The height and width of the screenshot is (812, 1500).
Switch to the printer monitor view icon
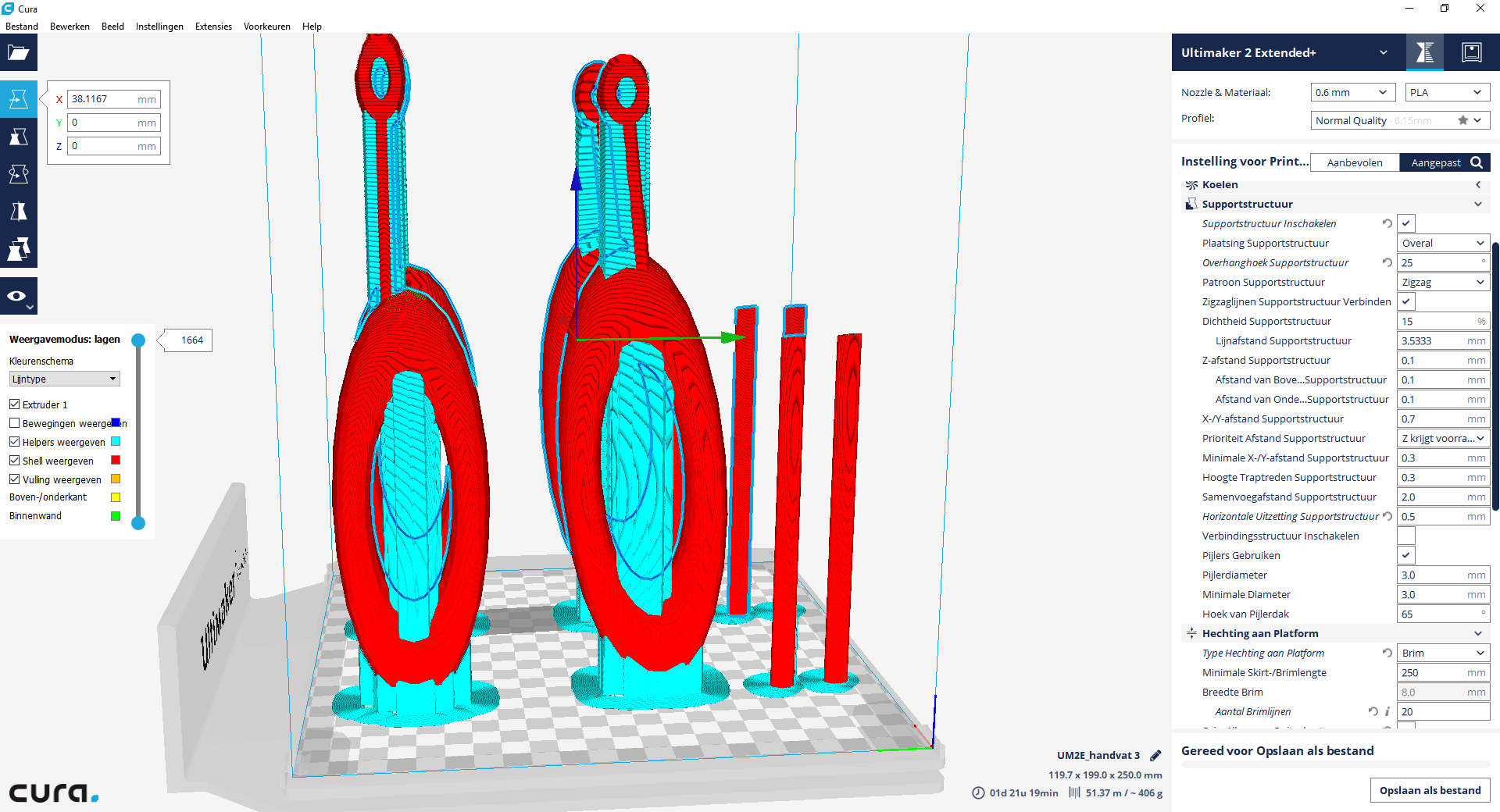pos(1472,52)
